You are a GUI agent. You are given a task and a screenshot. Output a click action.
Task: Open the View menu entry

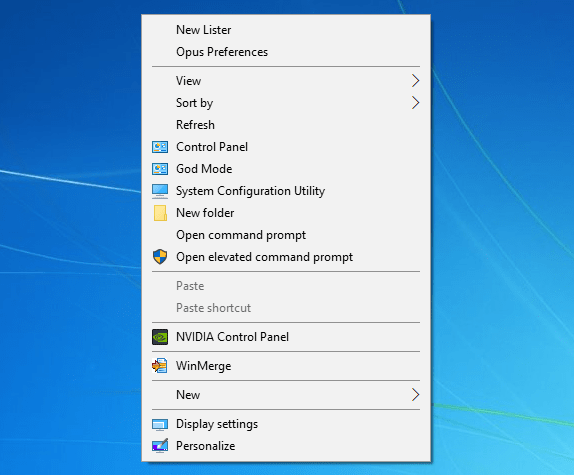(x=286, y=81)
